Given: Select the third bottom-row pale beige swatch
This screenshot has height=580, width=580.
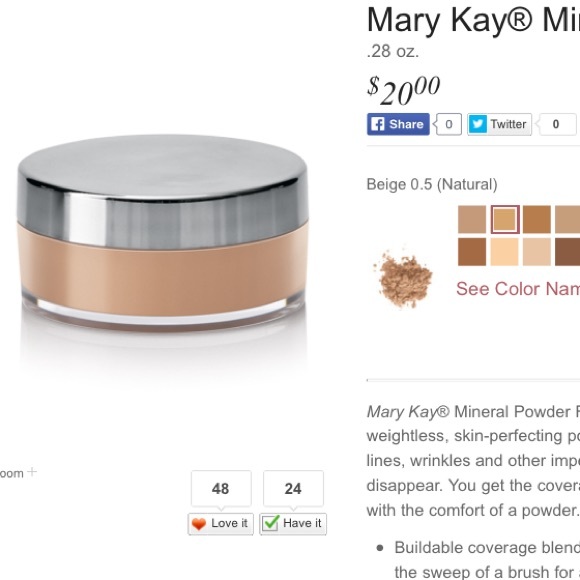Looking at the screenshot, I should click(x=537, y=252).
